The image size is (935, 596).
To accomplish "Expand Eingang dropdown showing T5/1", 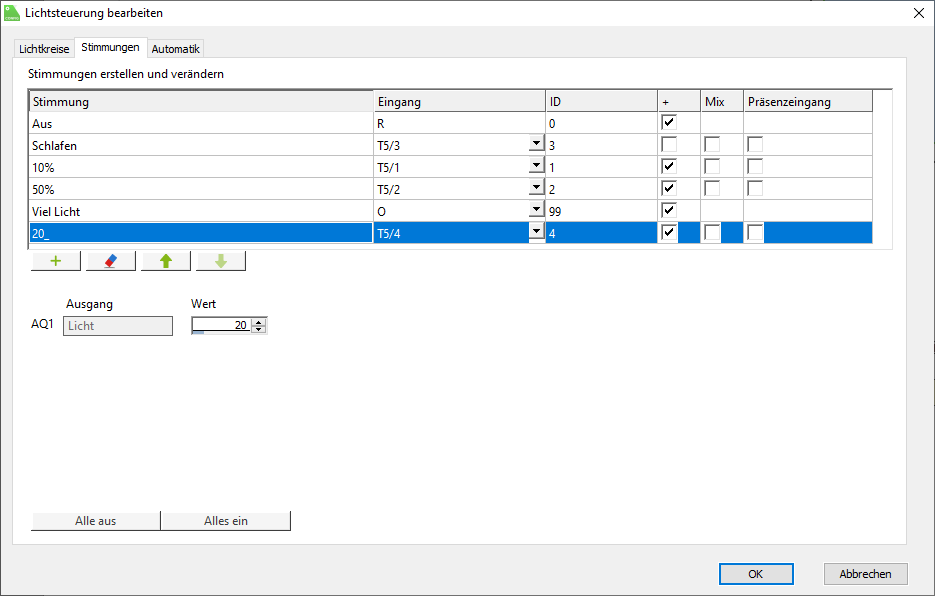I will pyautogui.click(x=536, y=166).
